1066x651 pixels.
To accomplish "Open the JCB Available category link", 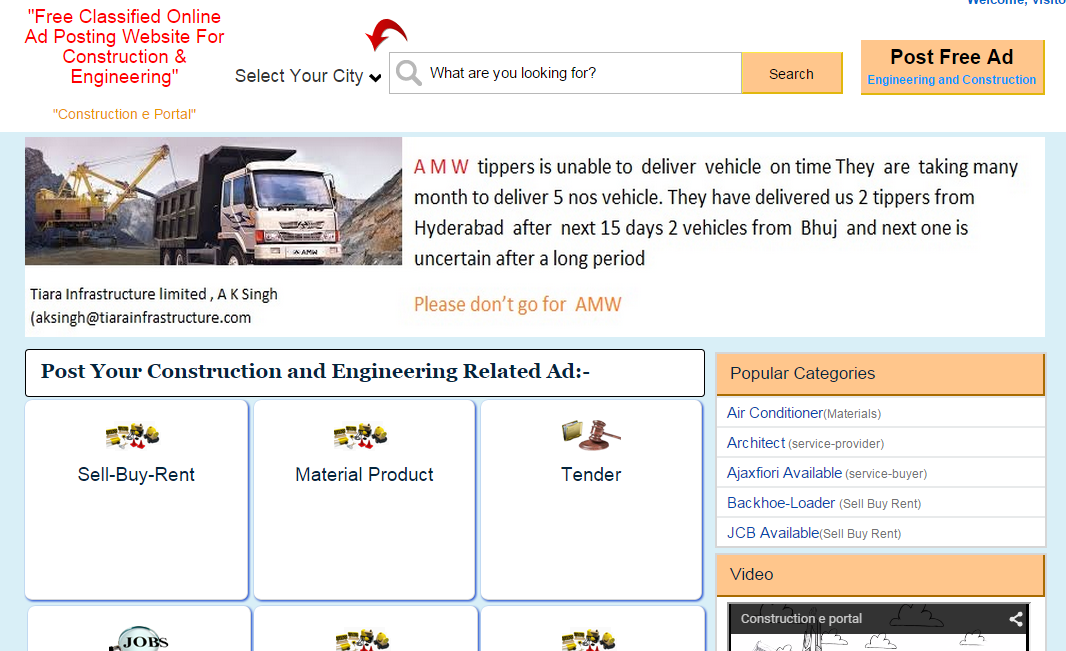I will [772, 533].
